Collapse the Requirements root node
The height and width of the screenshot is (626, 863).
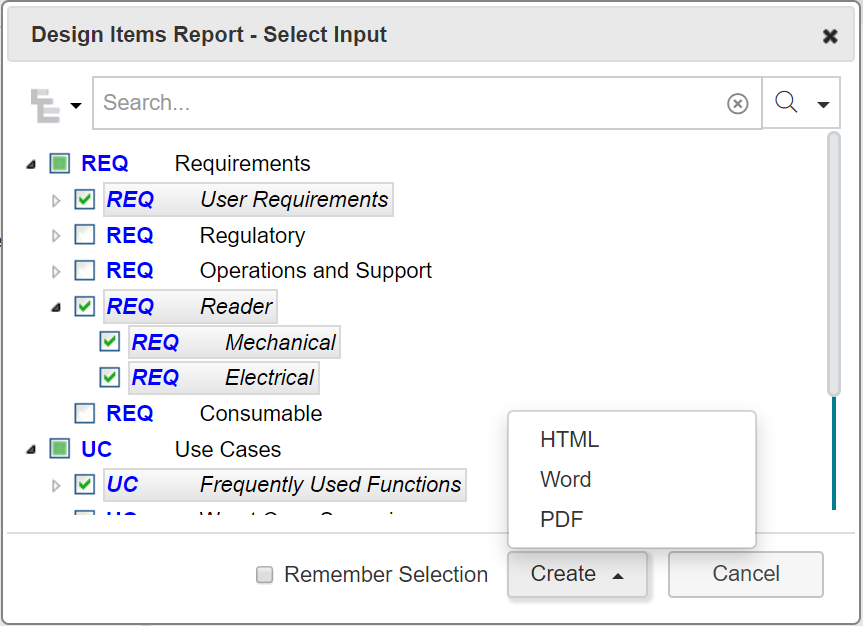(x=31, y=164)
